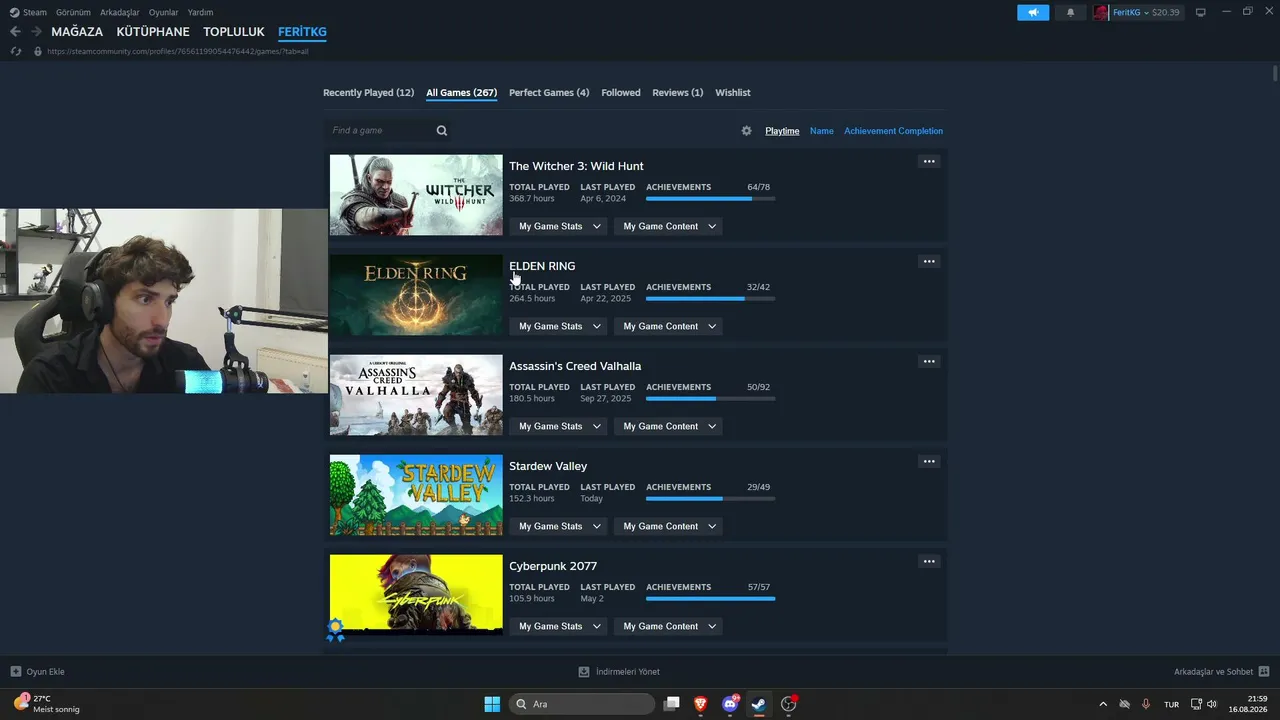Click the Steam taskbar icon
Viewport: 1280px width, 720px height.
(x=759, y=704)
